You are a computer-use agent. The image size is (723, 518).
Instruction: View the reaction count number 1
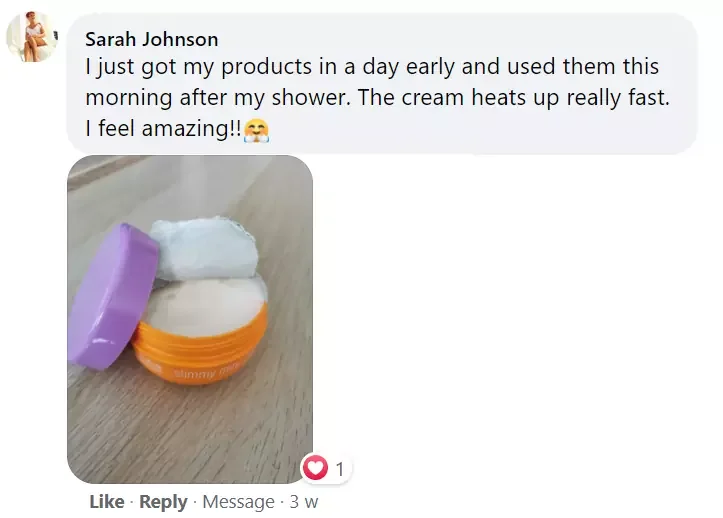(x=340, y=470)
